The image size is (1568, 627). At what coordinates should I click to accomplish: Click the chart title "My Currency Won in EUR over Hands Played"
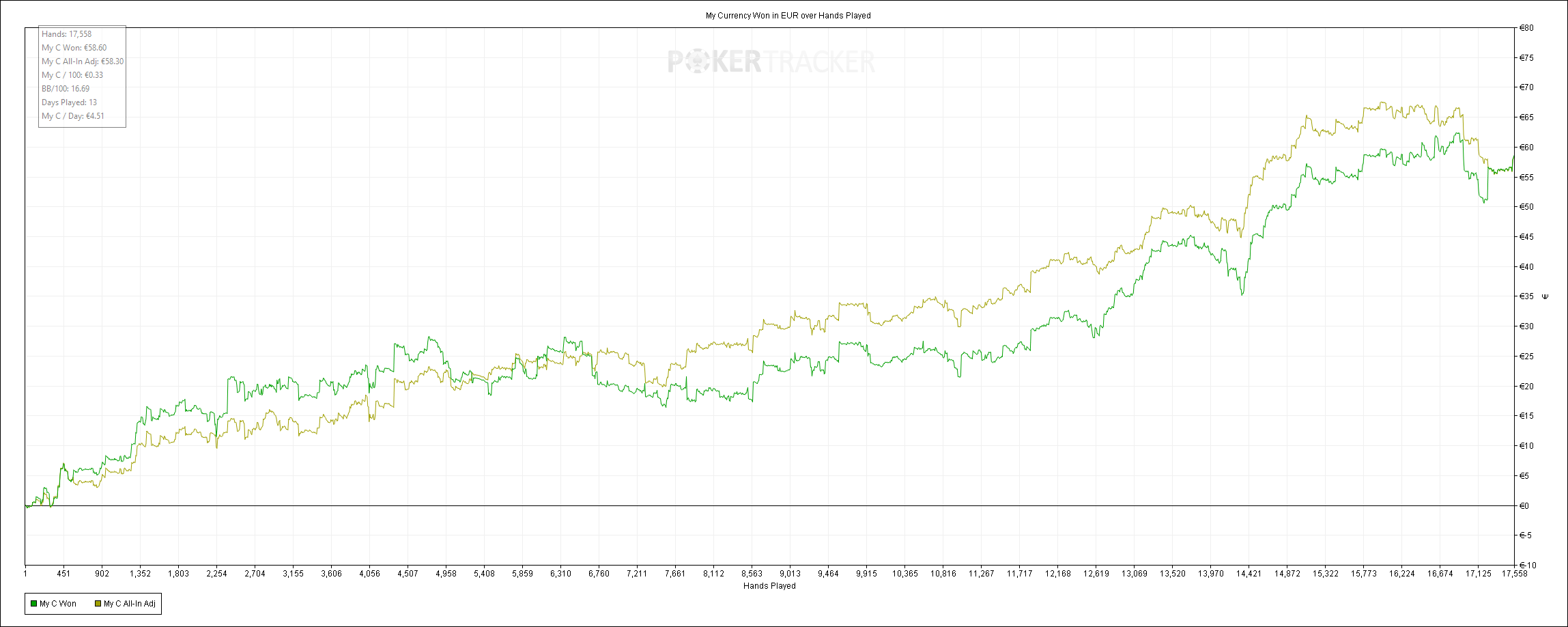point(788,16)
